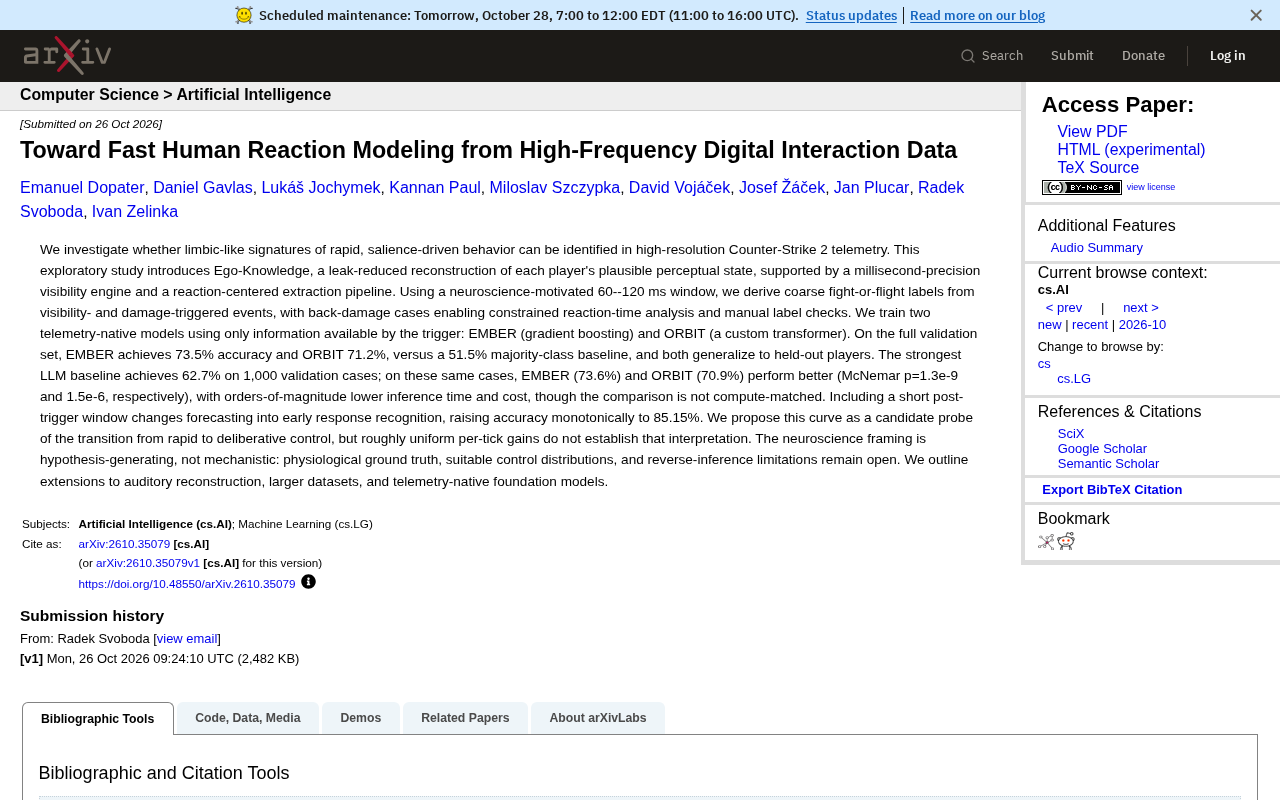Click the smiley icon in maintenance banner

click(x=244, y=15)
